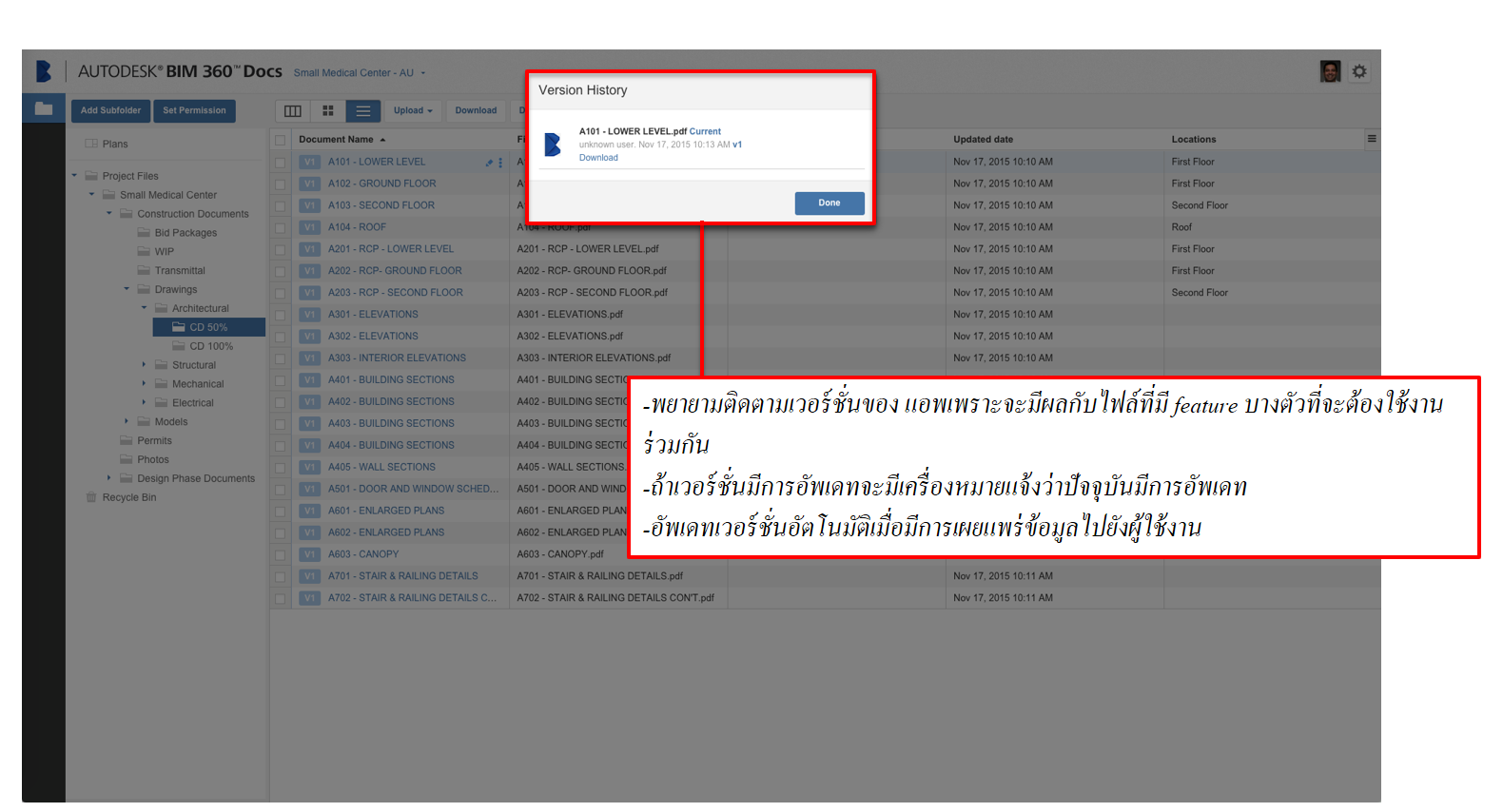
Task: Check the box for A104 - ROOF
Action: pos(280,228)
